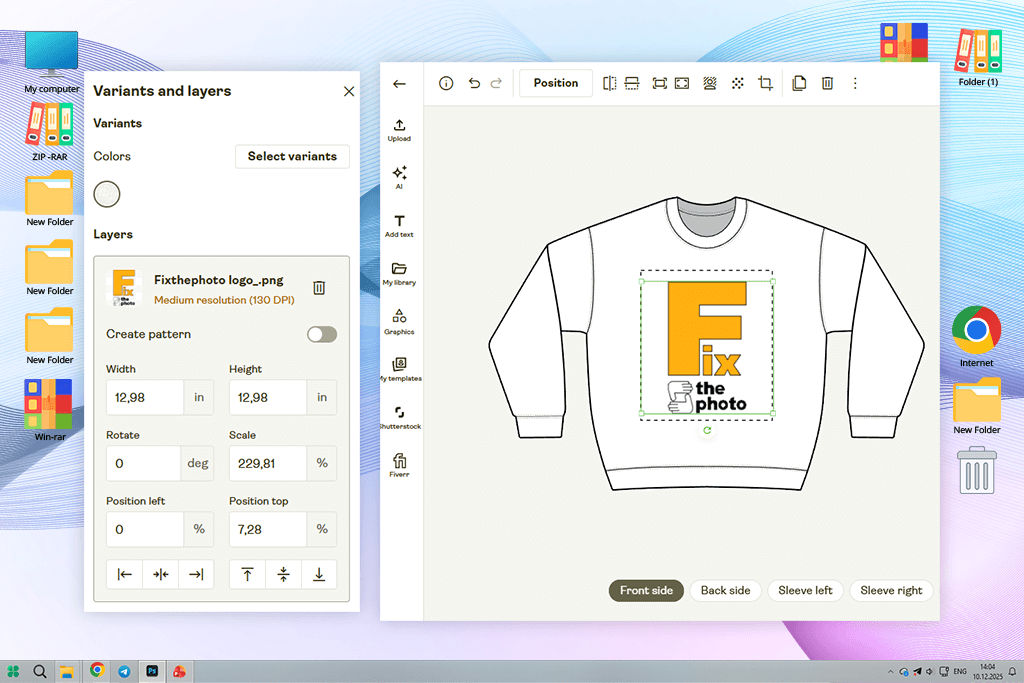
Task: Click the Position button in toolbar
Action: [x=556, y=83]
